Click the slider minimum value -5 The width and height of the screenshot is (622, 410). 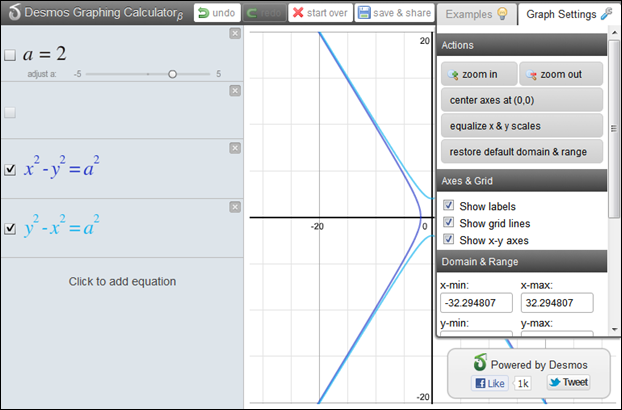coord(77,74)
